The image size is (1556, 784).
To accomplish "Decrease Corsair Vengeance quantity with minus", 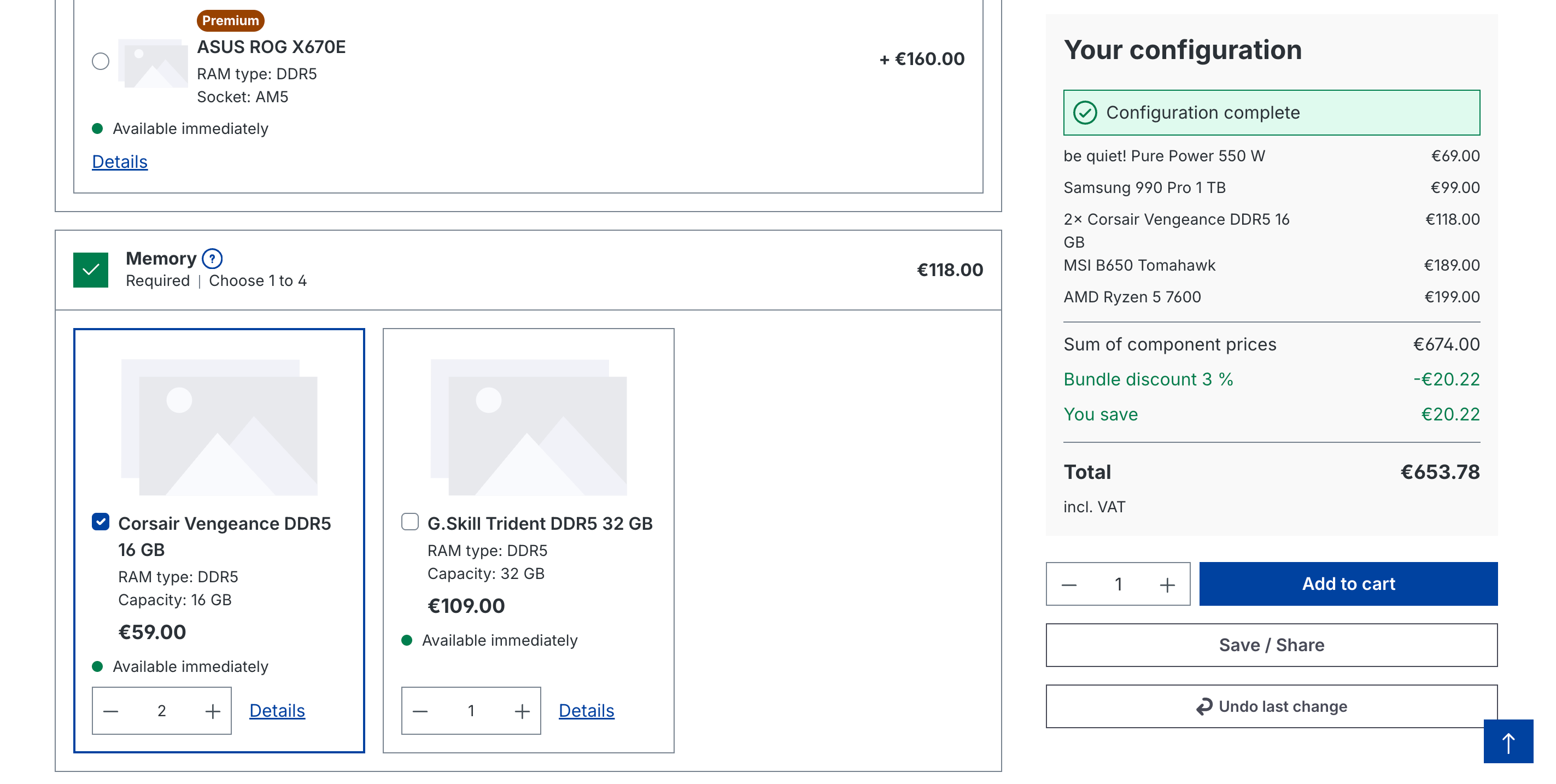I will [x=110, y=711].
